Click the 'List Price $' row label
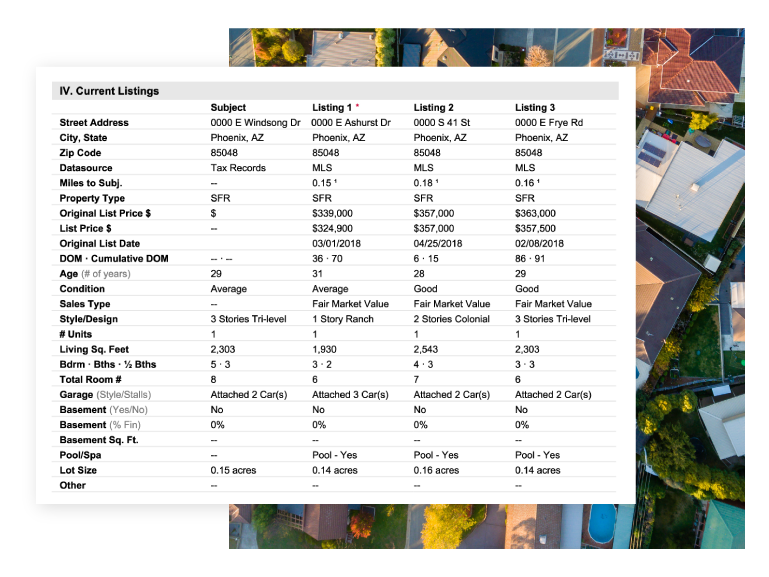 point(85,228)
